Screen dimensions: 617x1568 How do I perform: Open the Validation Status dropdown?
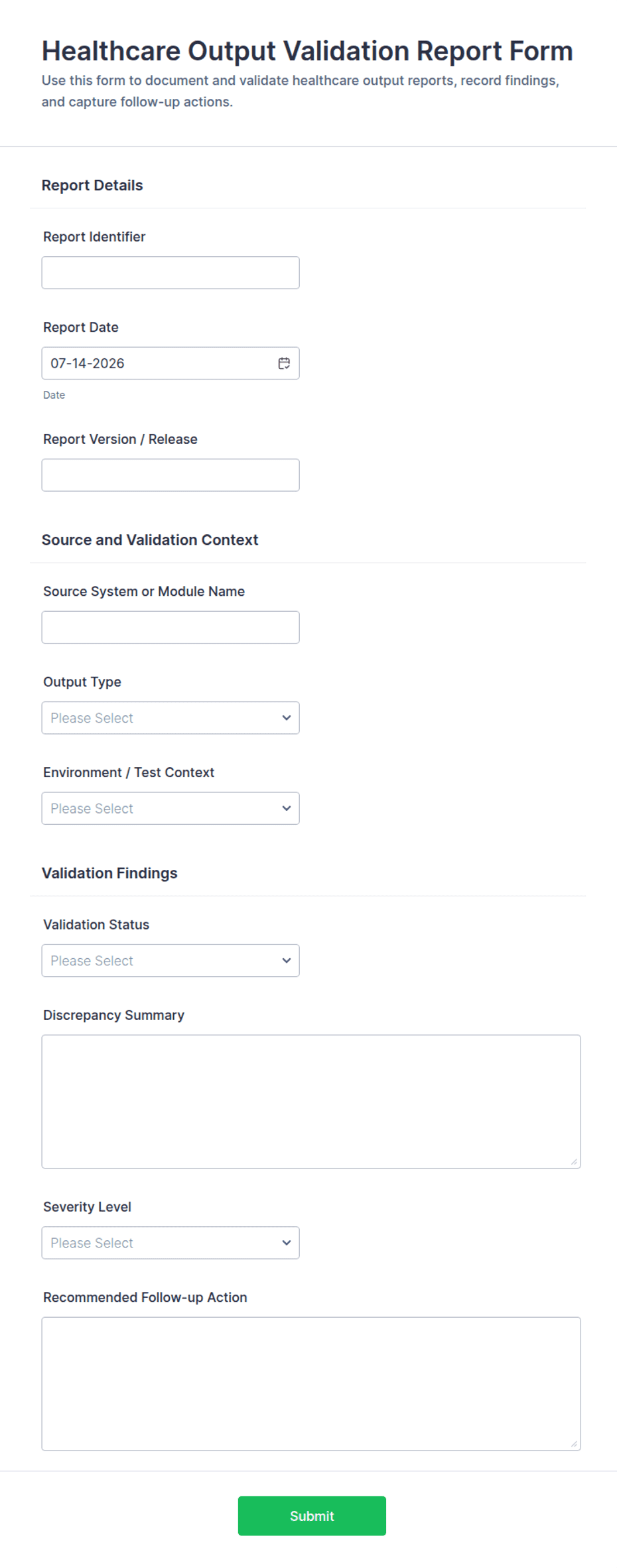(171, 960)
